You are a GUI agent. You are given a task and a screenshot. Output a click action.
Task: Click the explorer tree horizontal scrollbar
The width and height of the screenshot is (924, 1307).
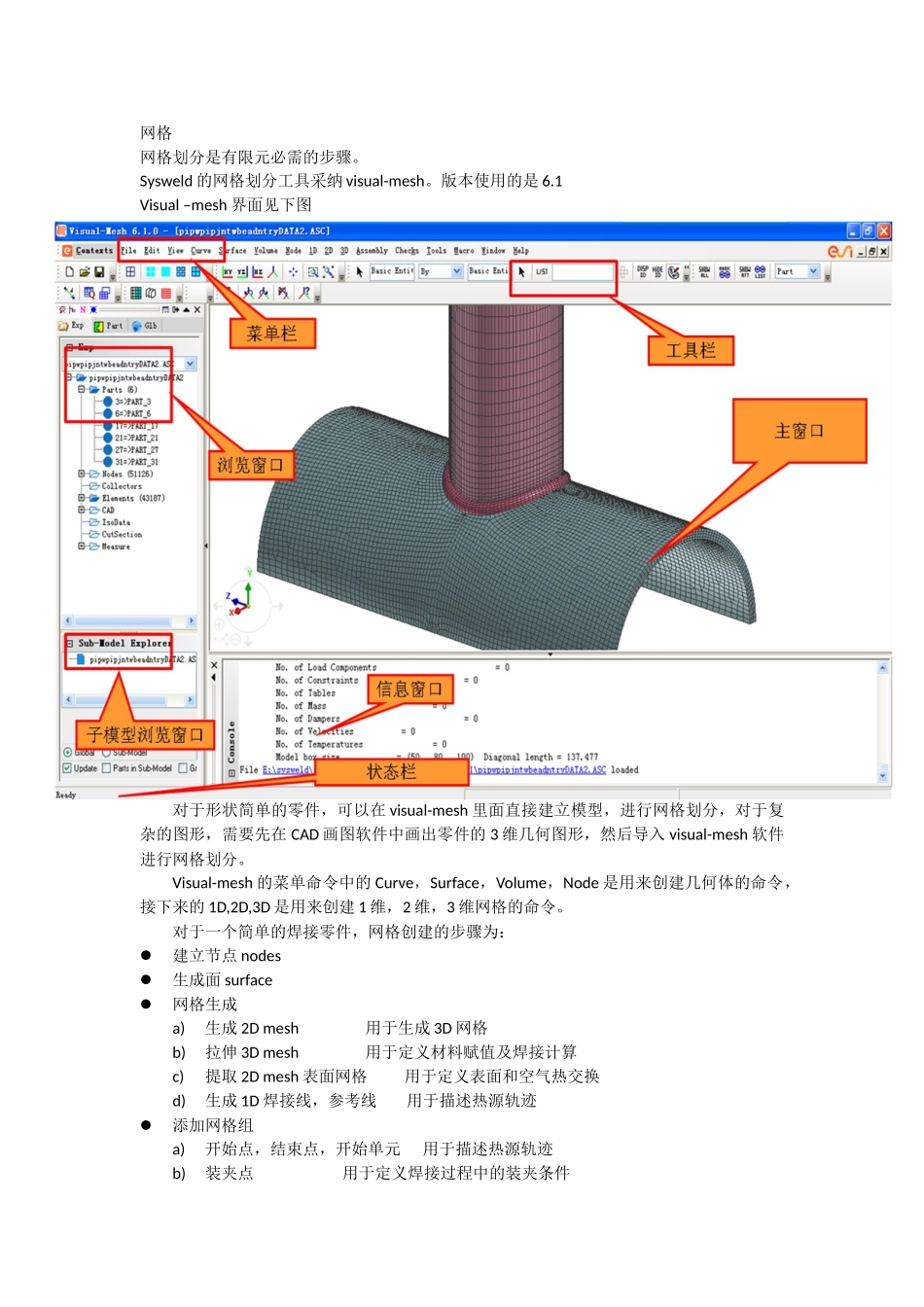click(130, 620)
